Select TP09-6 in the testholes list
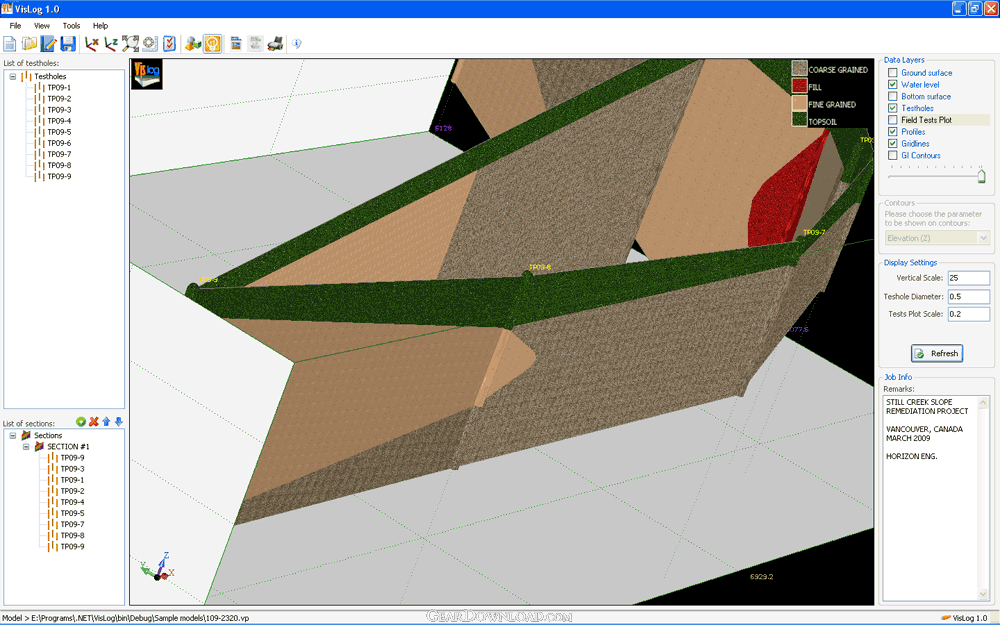This screenshot has height=625, width=1000. (x=59, y=143)
